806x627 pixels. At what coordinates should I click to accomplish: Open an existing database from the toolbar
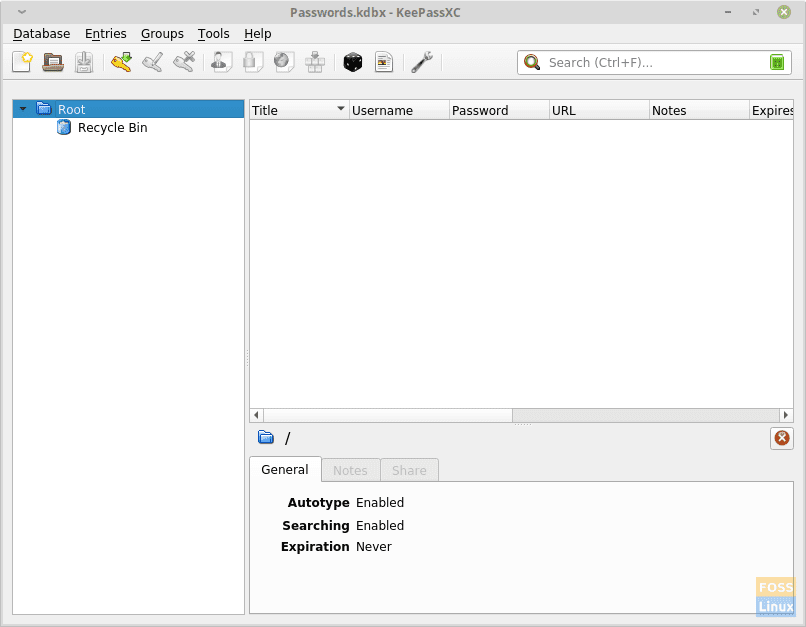(54, 61)
